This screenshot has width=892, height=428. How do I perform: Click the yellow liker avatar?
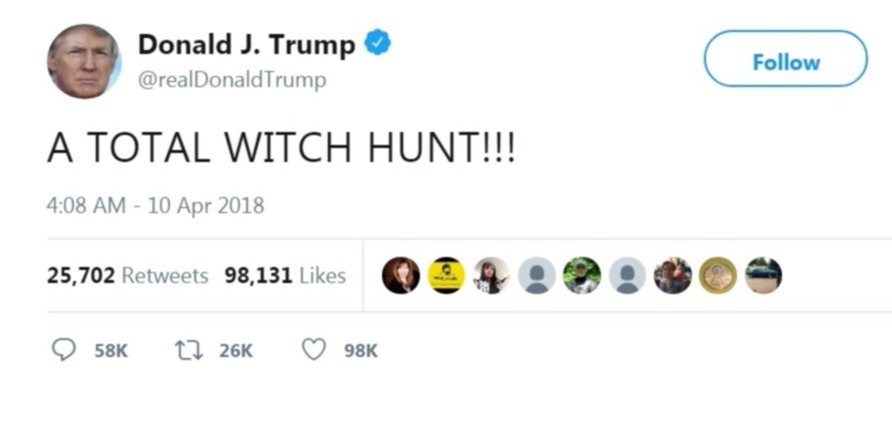[446, 275]
